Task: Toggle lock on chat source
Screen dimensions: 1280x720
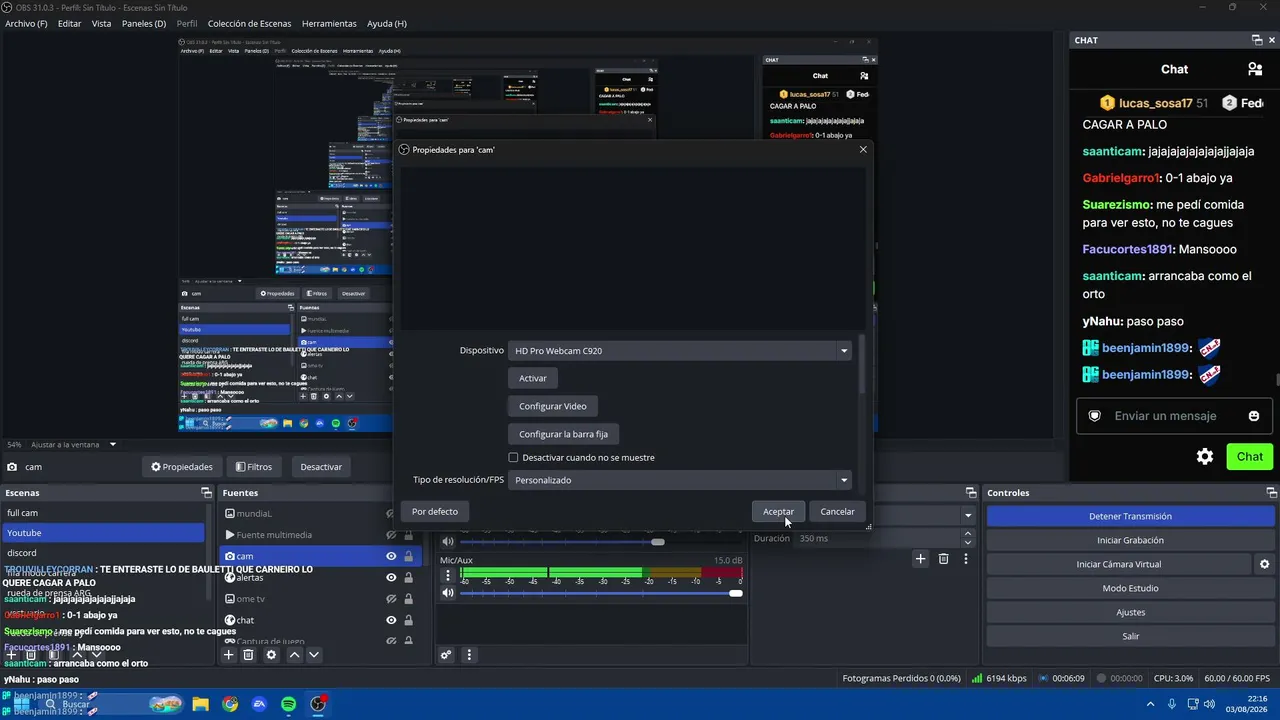Action: [x=408, y=620]
